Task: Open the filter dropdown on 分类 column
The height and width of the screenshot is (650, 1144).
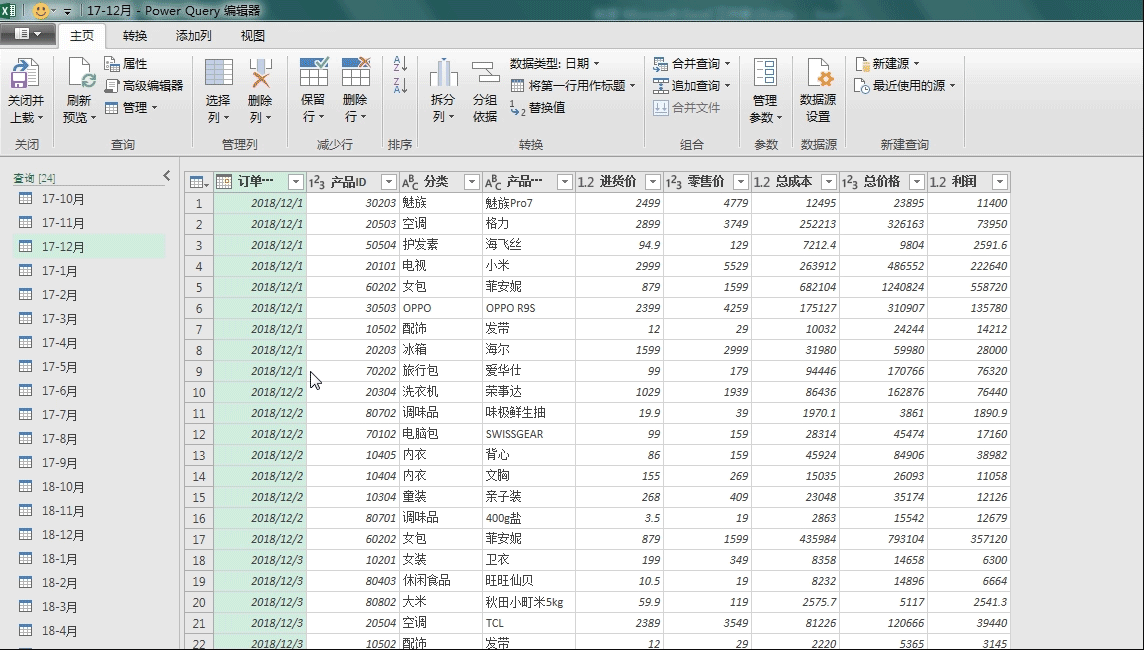Action: [472, 182]
